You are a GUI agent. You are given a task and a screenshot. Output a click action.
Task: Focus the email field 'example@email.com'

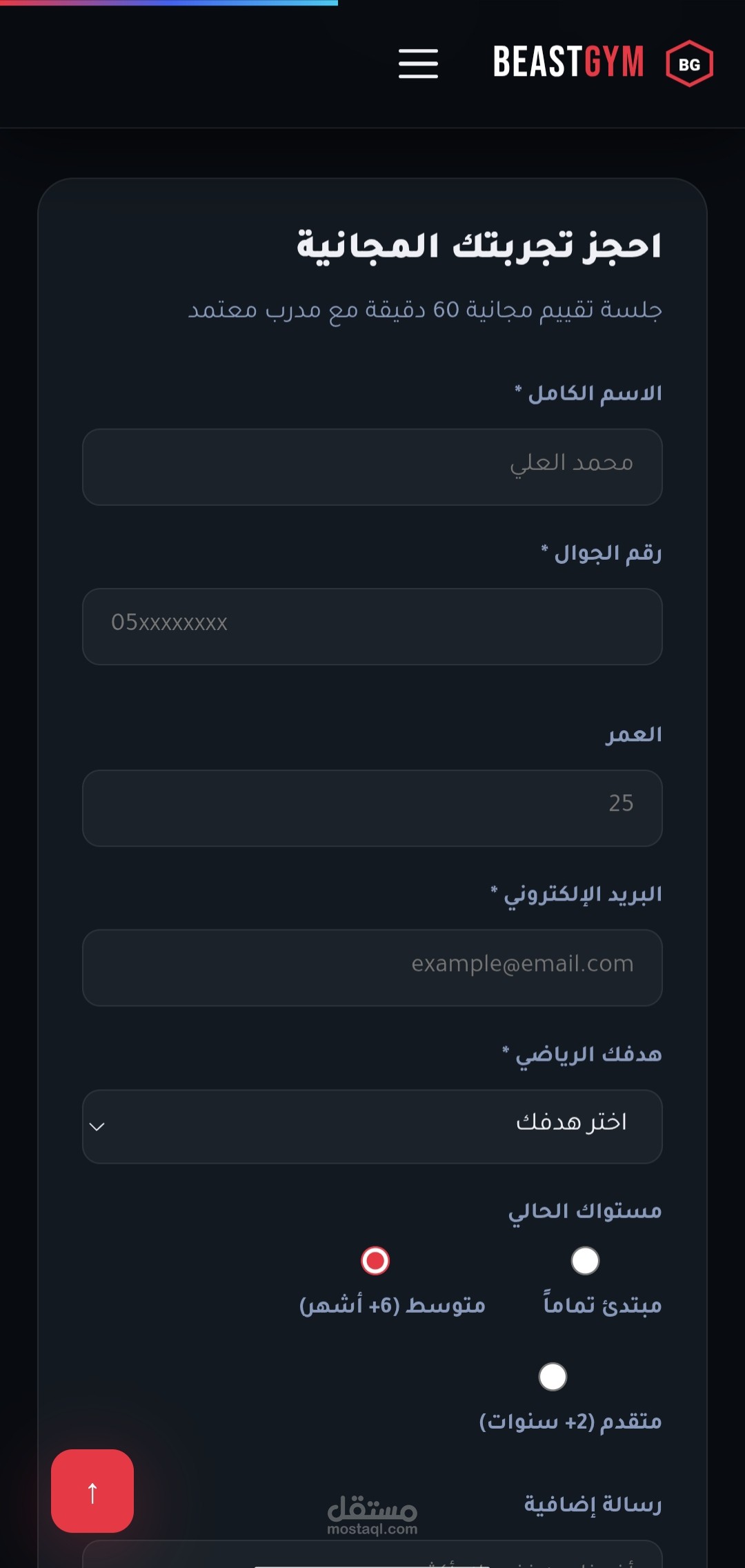tap(372, 968)
